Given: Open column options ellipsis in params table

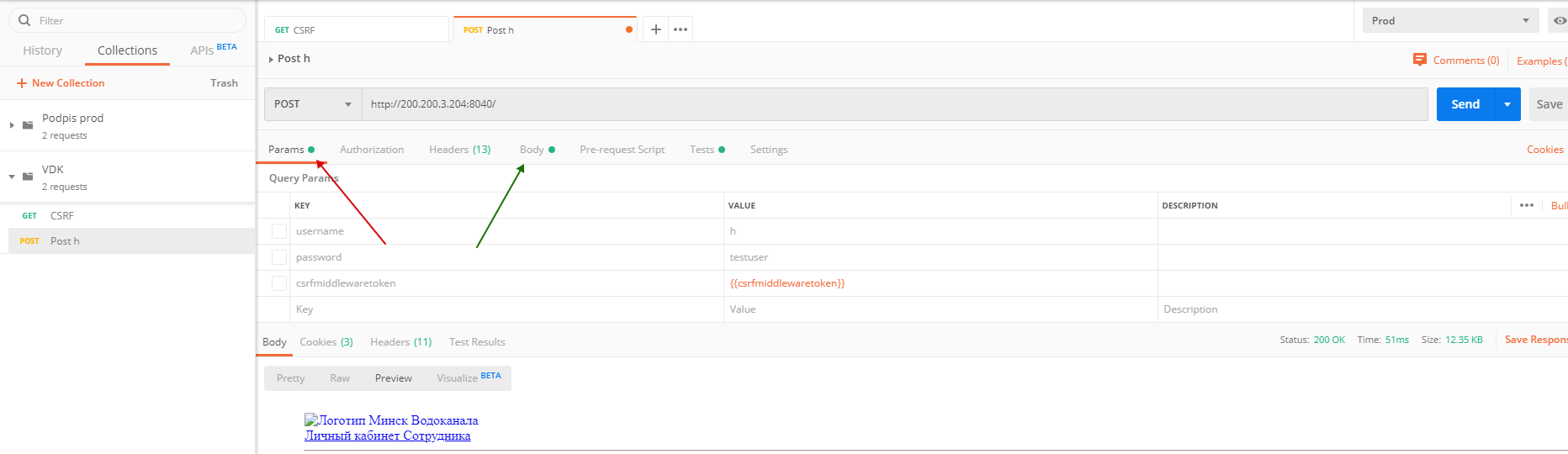Looking at the screenshot, I should coord(1527,205).
